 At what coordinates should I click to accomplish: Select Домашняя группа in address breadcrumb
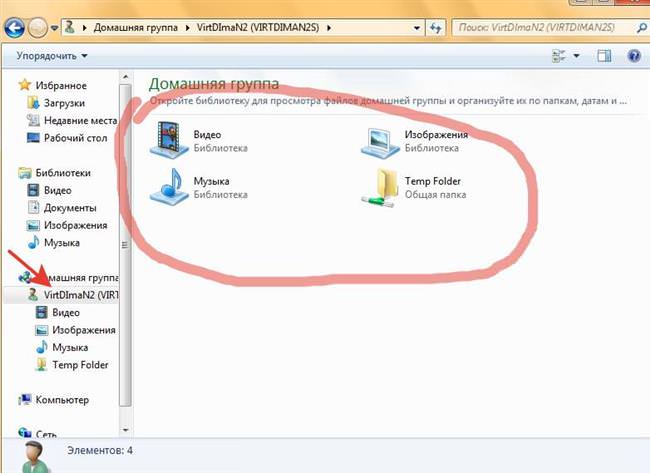point(135,28)
